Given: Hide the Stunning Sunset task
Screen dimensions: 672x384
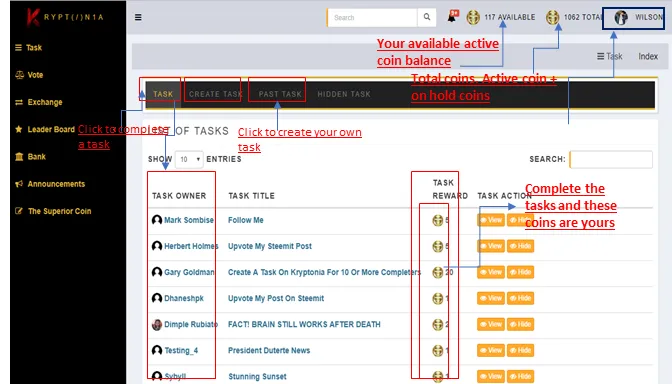Looking at the screenshot, I should click(x=520, y=376).
